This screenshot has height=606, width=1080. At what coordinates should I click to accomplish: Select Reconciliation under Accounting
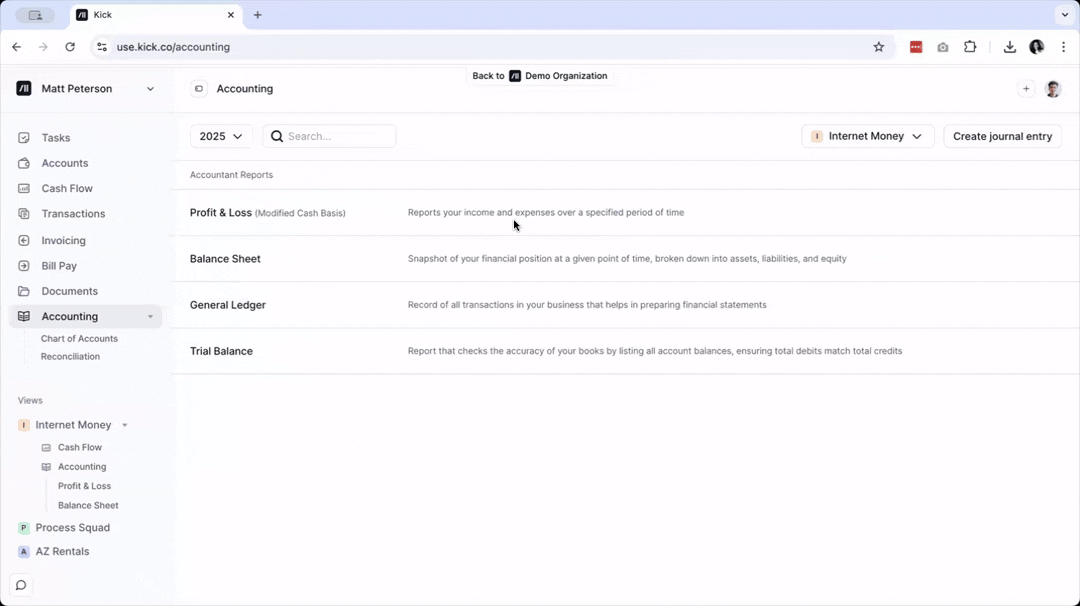click(70, 357)
